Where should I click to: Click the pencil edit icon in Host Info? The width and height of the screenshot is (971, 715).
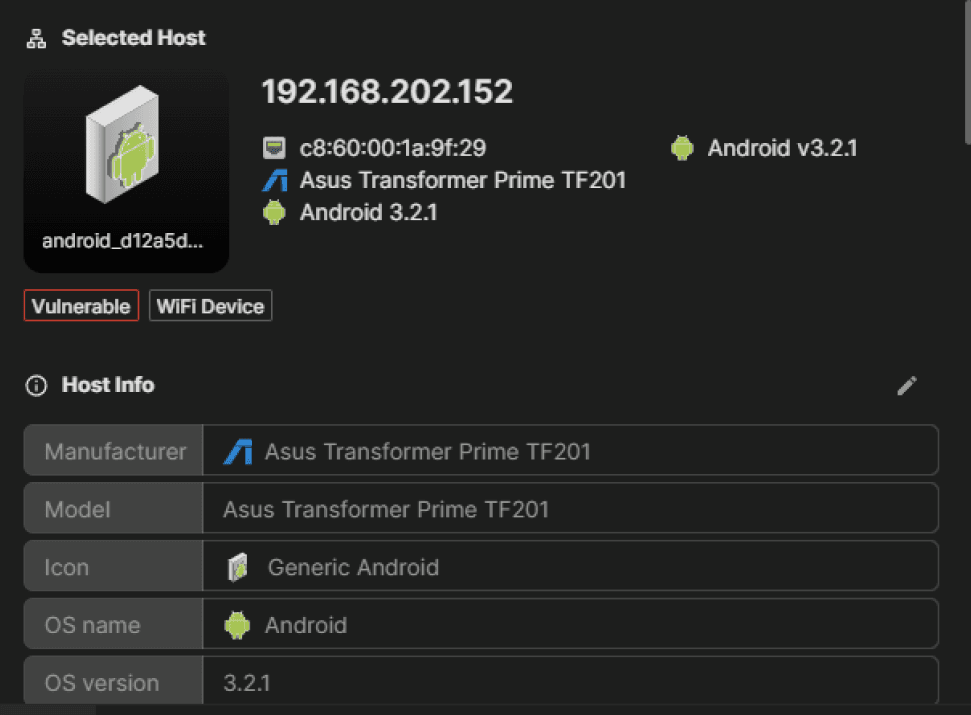907,386
